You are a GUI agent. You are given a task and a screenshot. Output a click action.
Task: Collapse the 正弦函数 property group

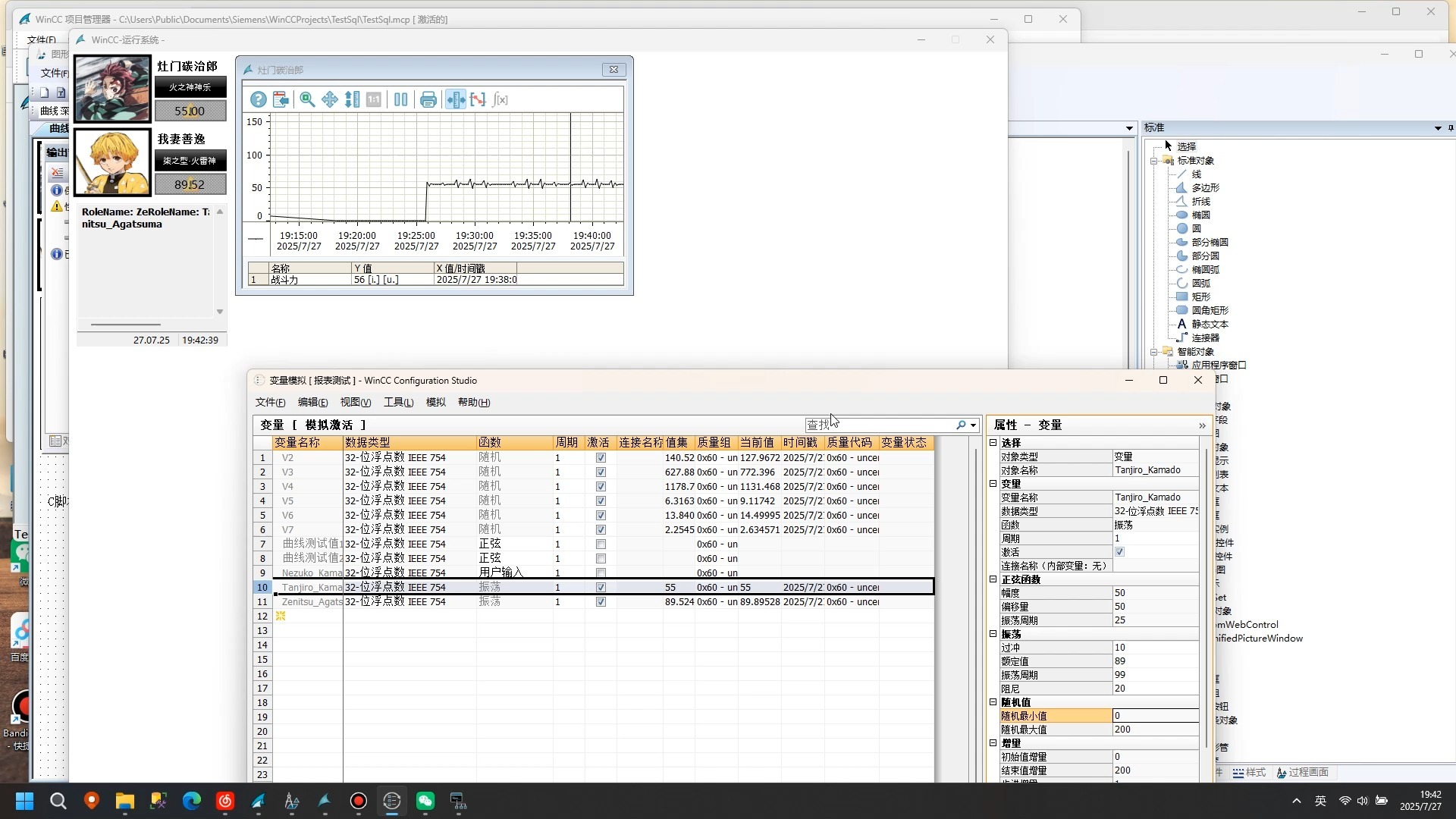993,579
